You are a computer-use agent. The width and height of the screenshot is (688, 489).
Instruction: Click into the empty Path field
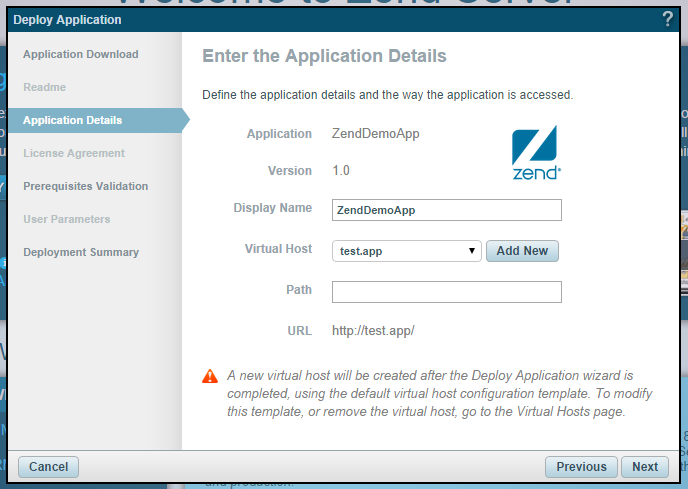coord(446,292)
